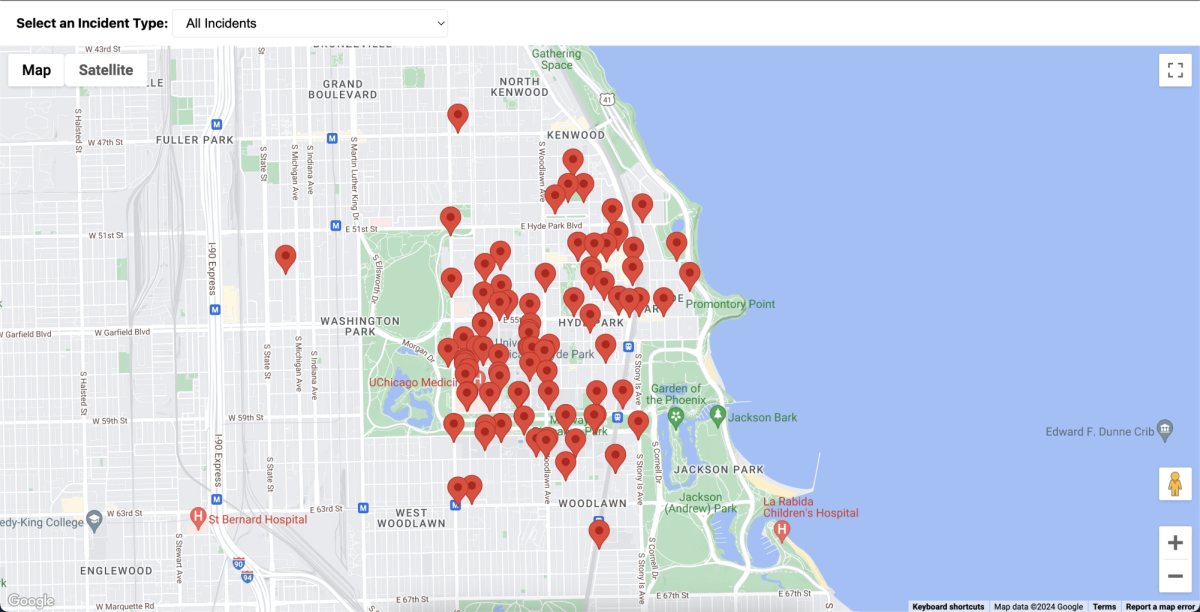Activate the Street View pegman

[1175, 484]
